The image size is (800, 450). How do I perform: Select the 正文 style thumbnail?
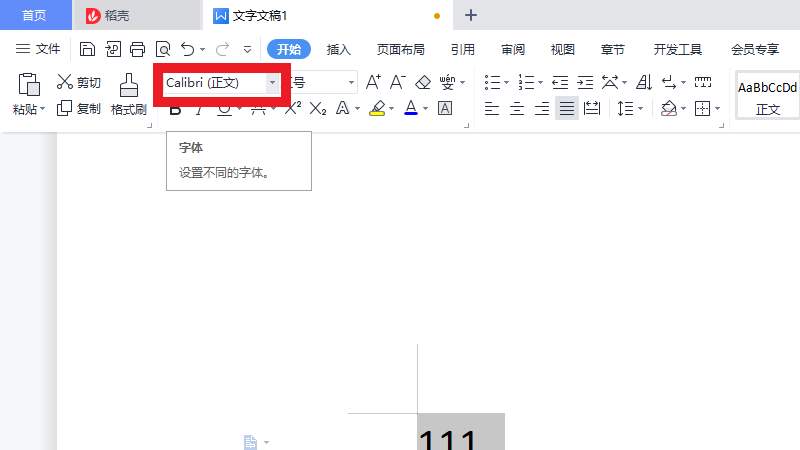pyautogui.click(x=767, y=96)
